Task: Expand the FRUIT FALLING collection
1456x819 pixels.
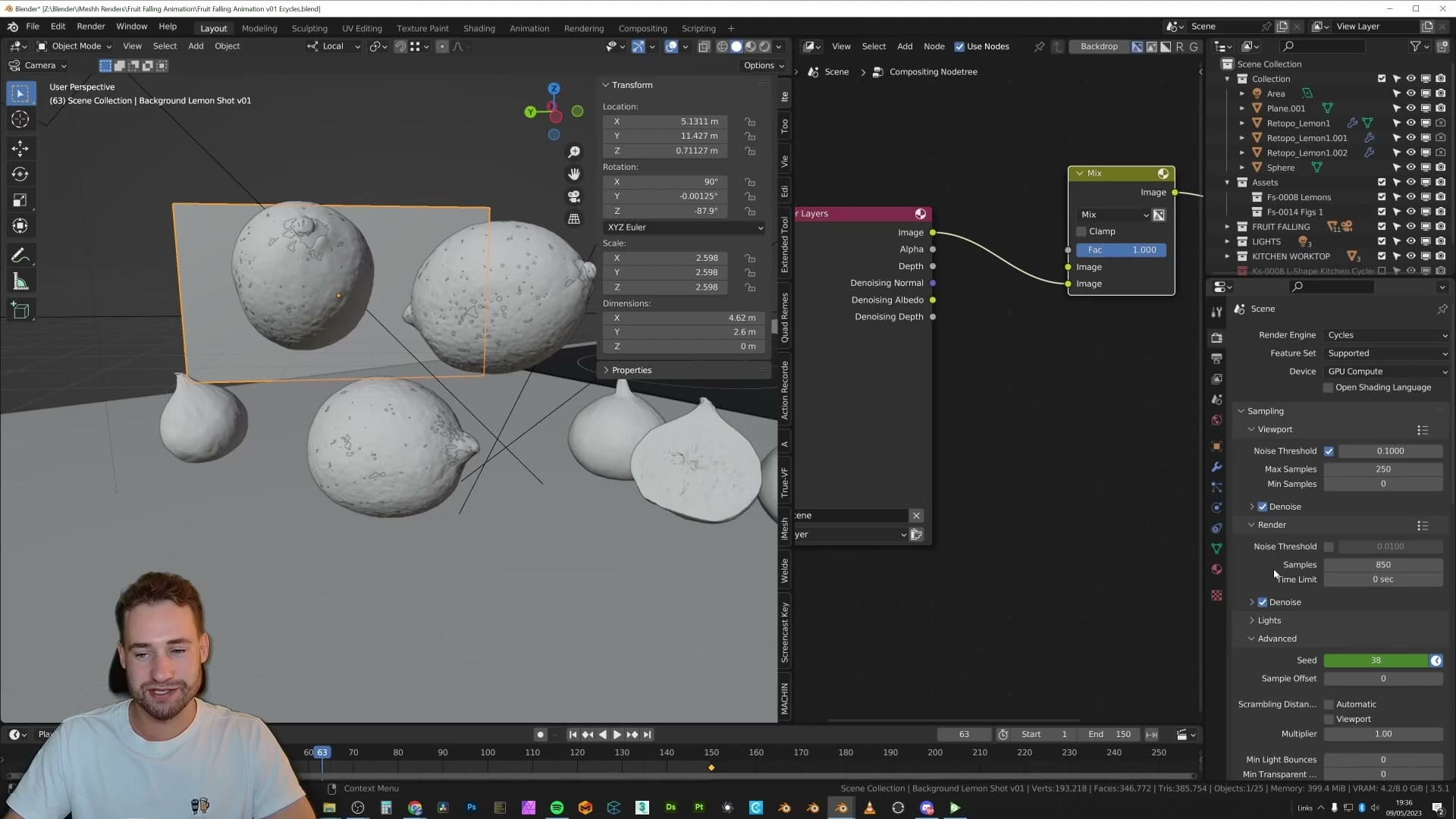Action: [1227, 227]
